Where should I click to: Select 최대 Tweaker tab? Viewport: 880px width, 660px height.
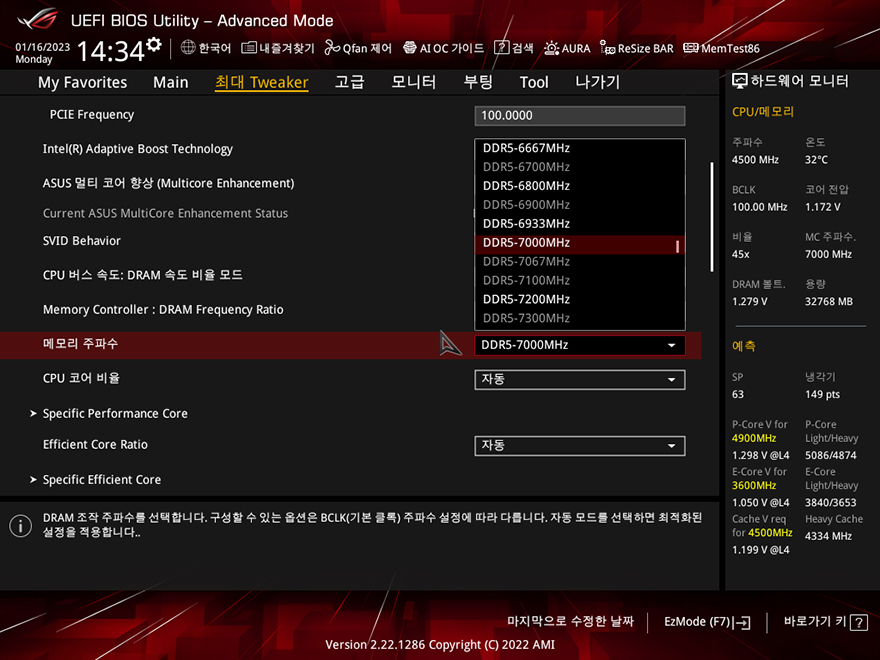pyautogui.click(x=262, y=82)
